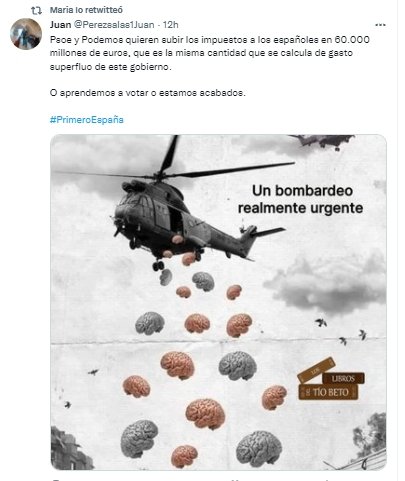Click the 'Un bombardeo realmente urgente' caption
The width and height of the screenshot is (405, 481).
300,199
